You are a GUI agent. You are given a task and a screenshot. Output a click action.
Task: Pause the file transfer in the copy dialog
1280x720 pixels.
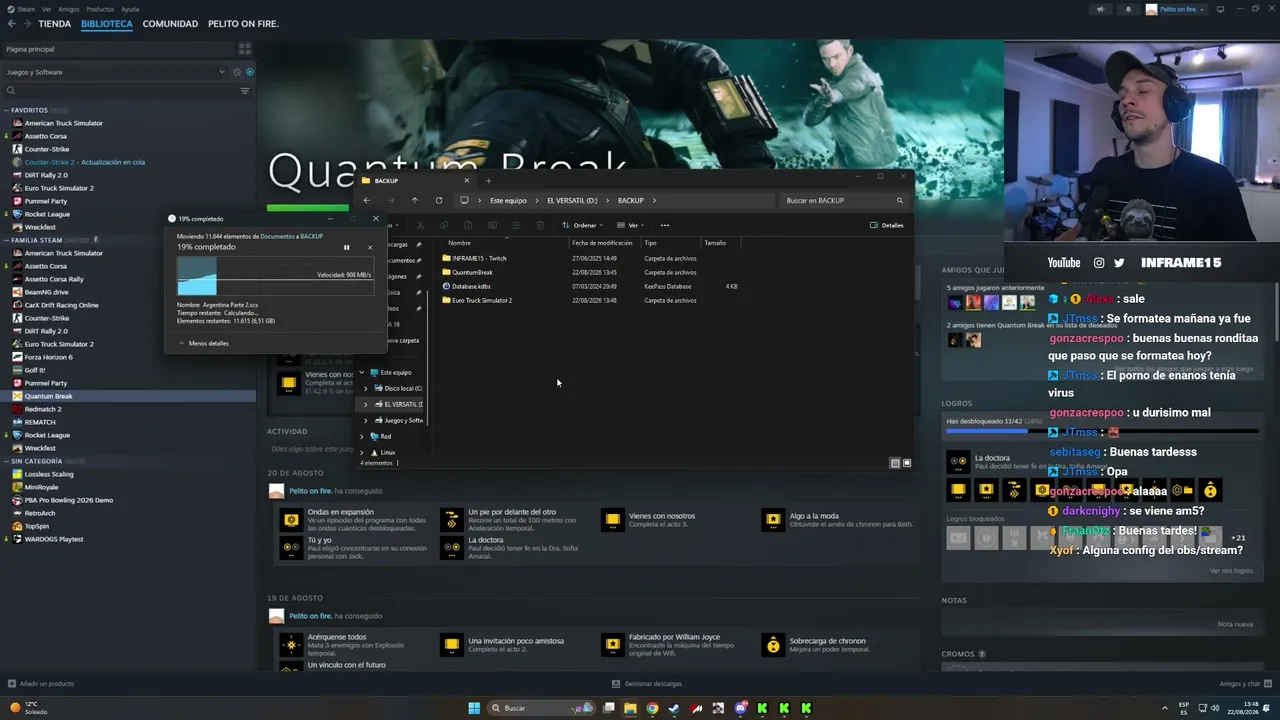[347, 247]
